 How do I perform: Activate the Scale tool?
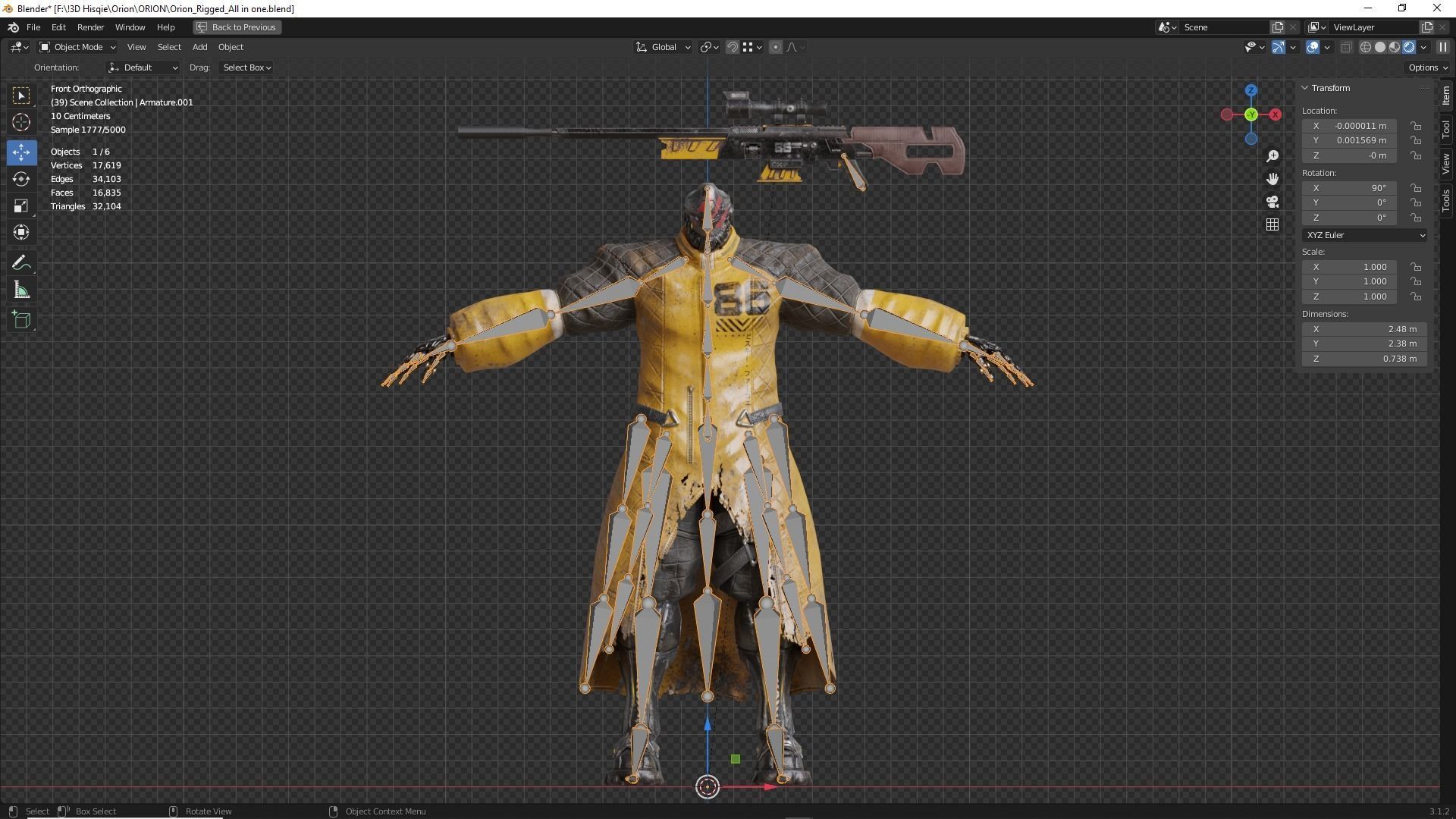pos(21,206)
